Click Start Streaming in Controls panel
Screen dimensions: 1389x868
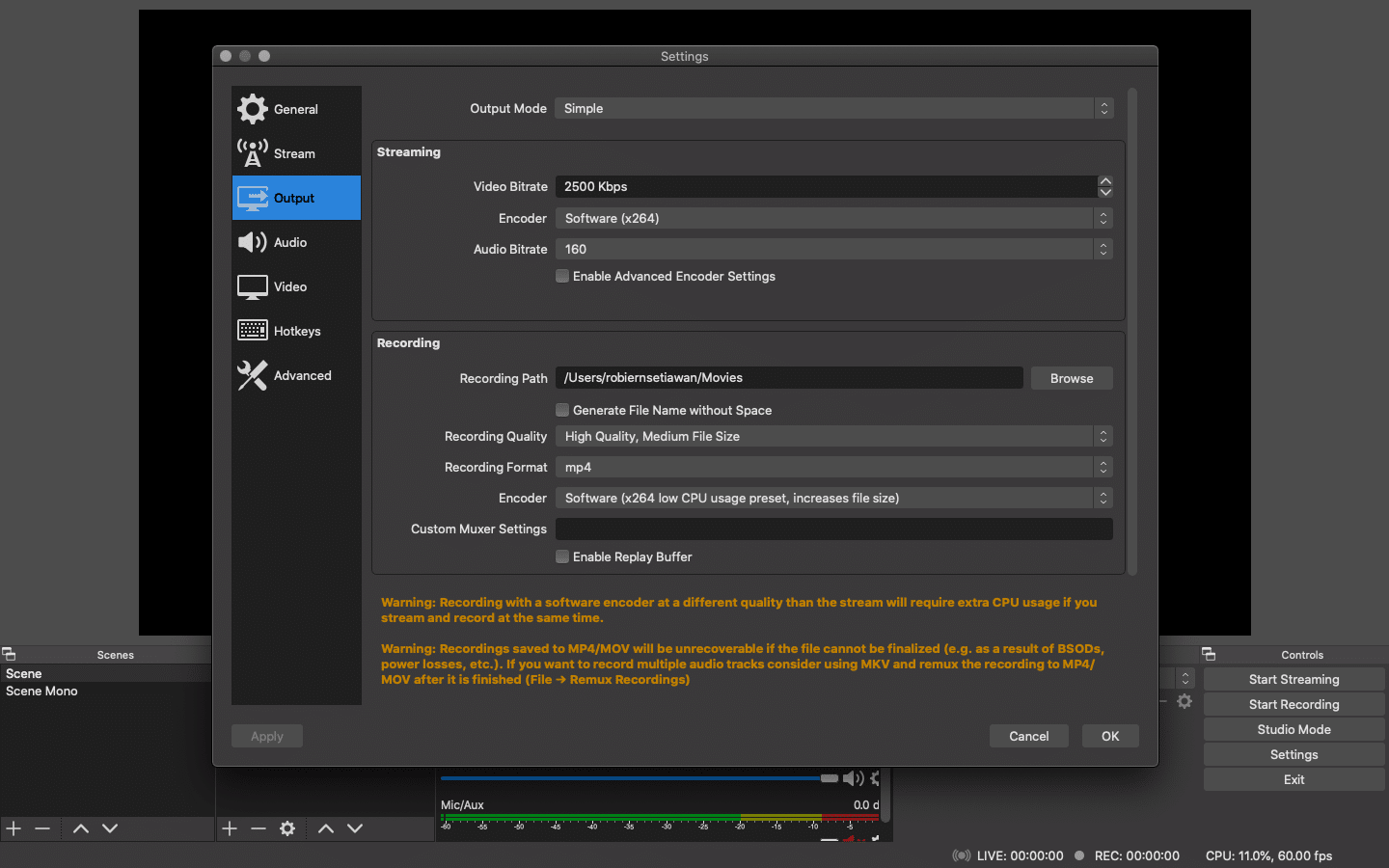[x=1294, y=679]
